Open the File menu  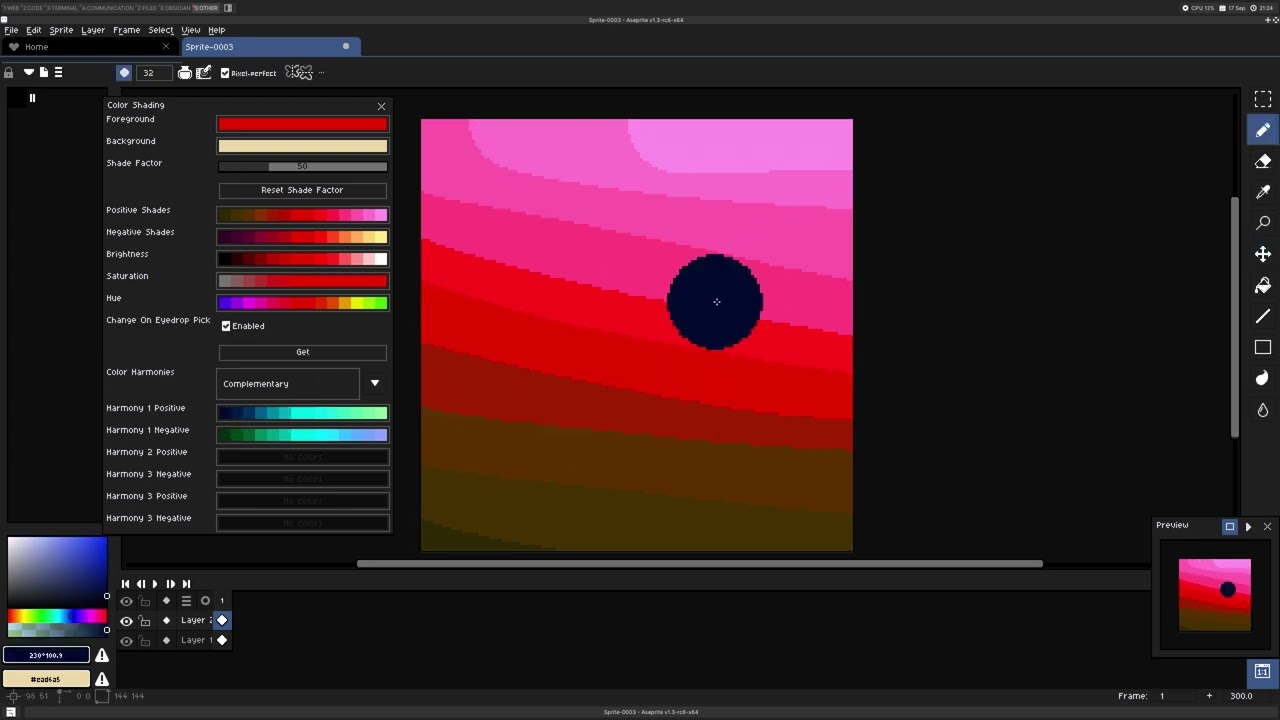click(x=11, y=30)
